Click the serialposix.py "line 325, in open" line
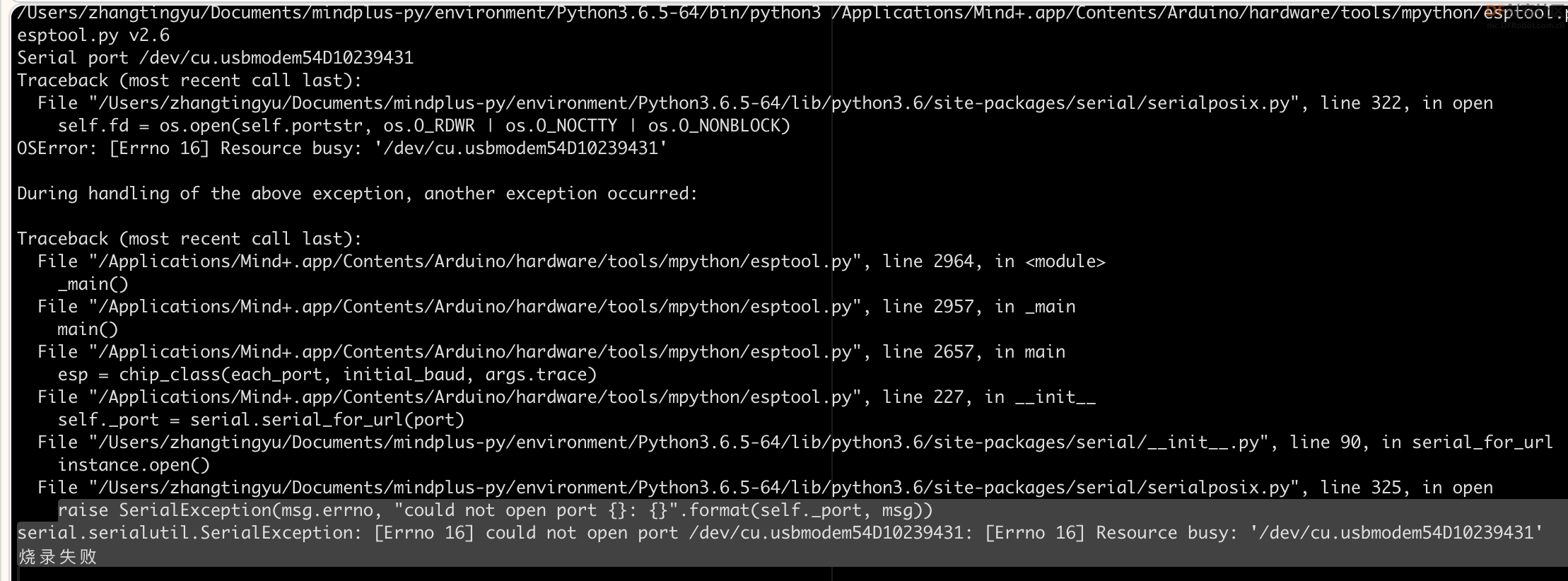Image resolution: width=1568 pixels, height=581 pixels. tap(765, 488)
